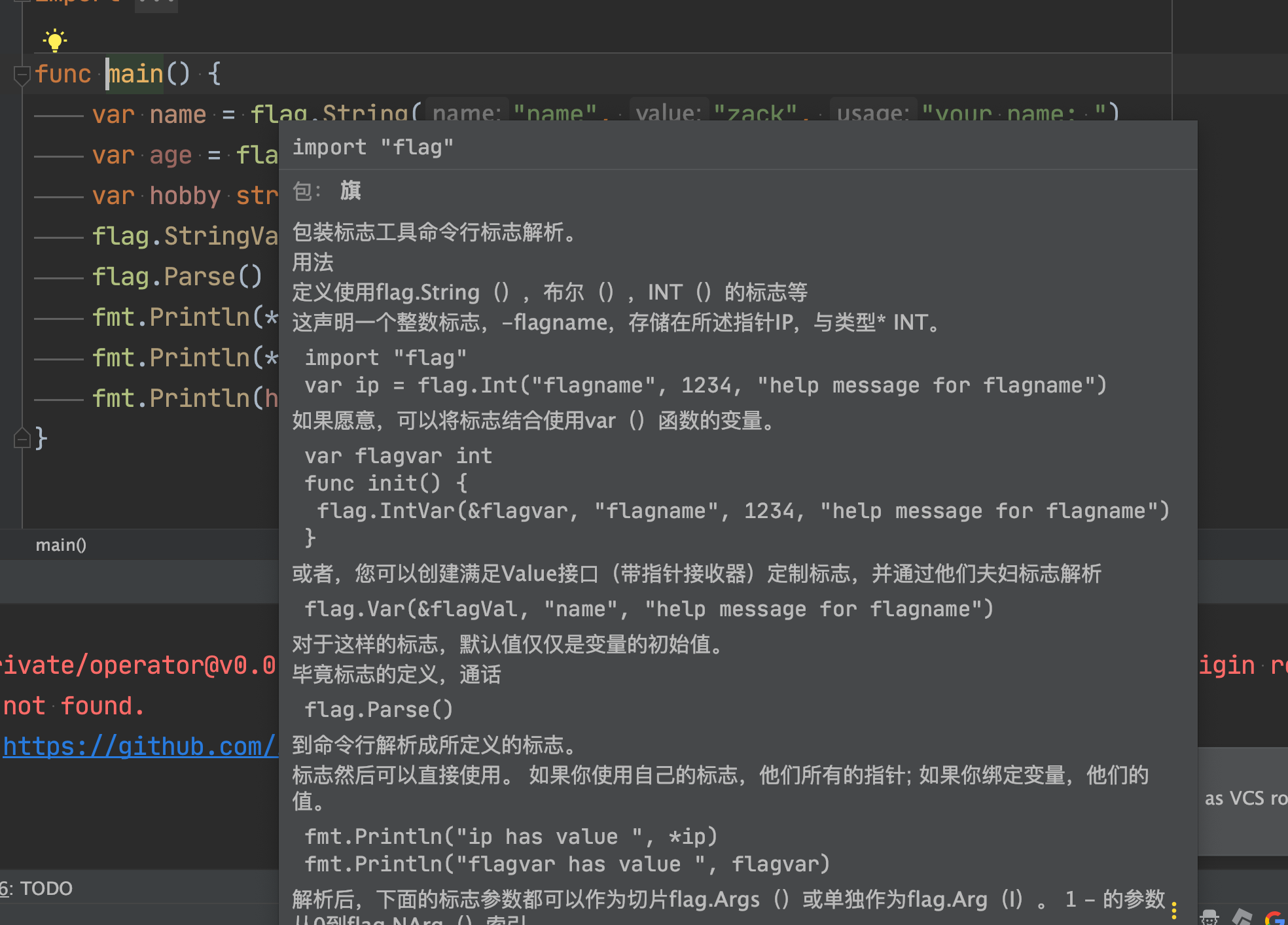Click the "age" variable in editor
1288x925 pixels.
(x=170, y=156)
